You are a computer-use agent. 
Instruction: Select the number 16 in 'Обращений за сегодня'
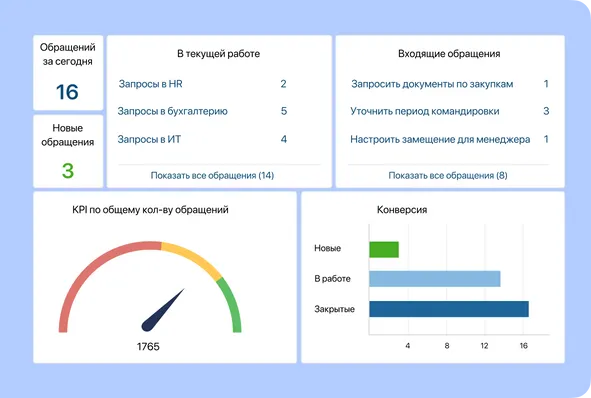click(67, 92)
